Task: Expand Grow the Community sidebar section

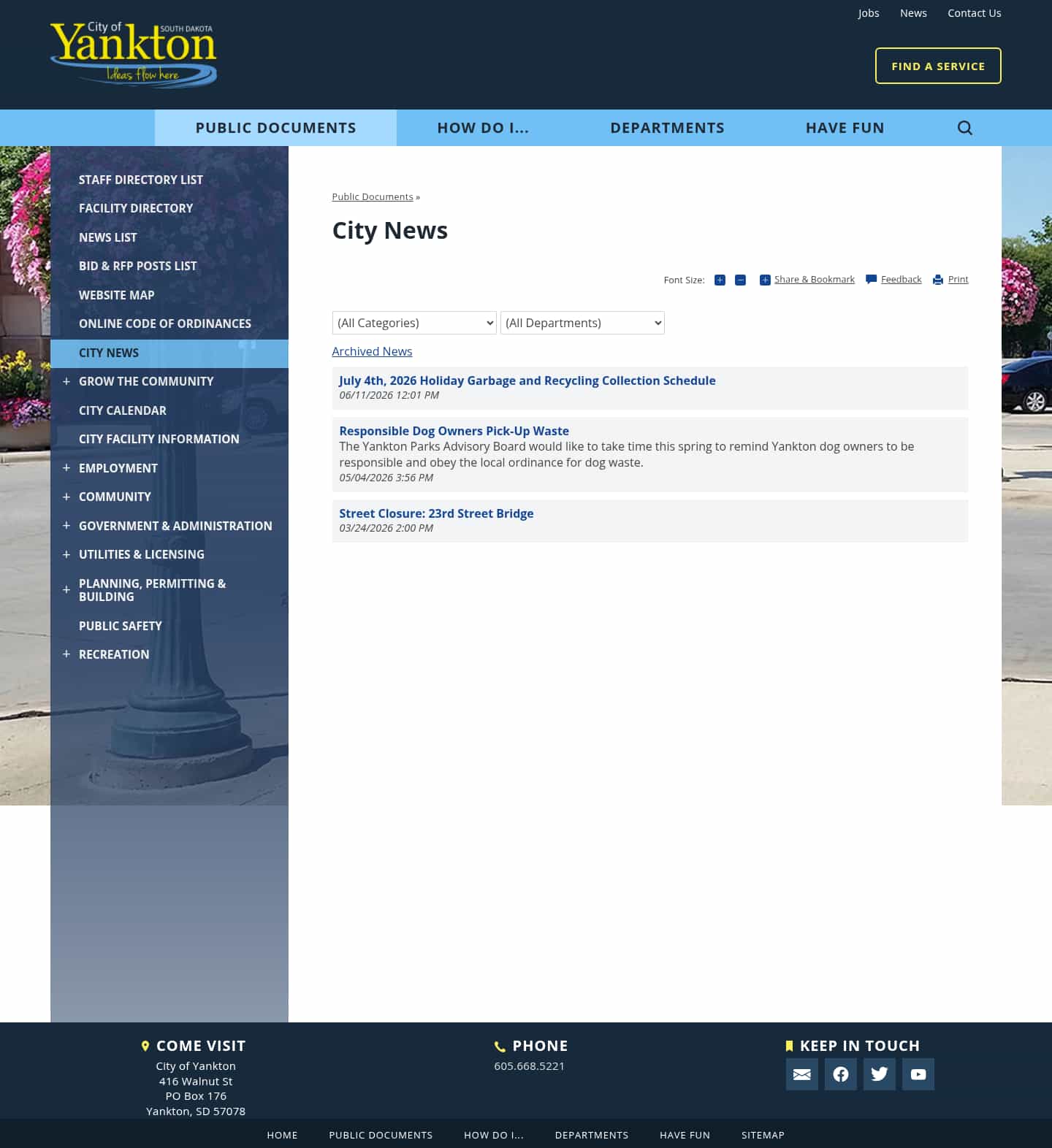Action: pyautogui.click(x=66, y=381)
